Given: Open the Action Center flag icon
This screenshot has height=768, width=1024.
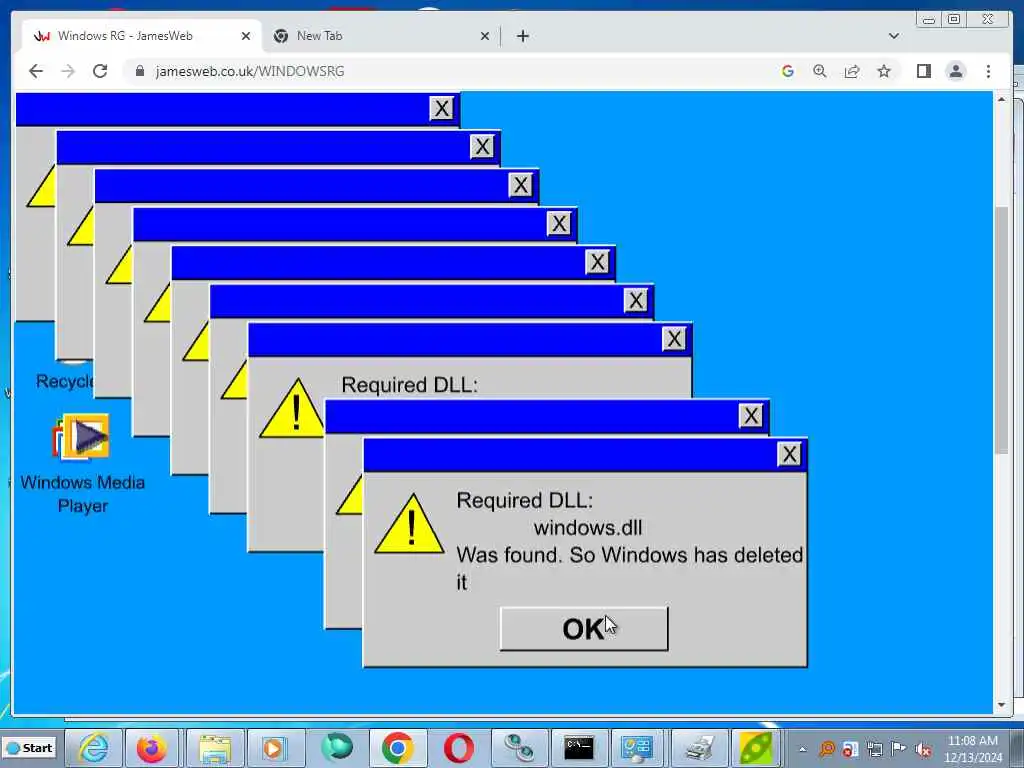Looking at the screenshot, I should point(899,749).
